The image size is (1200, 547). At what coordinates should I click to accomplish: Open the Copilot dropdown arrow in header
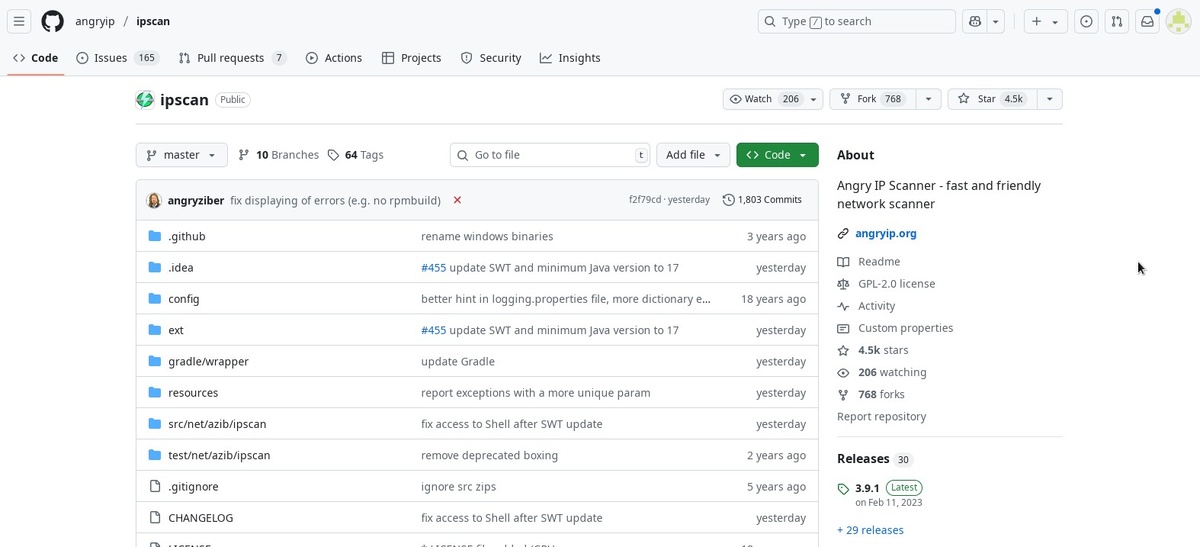(x=997, y=21)
